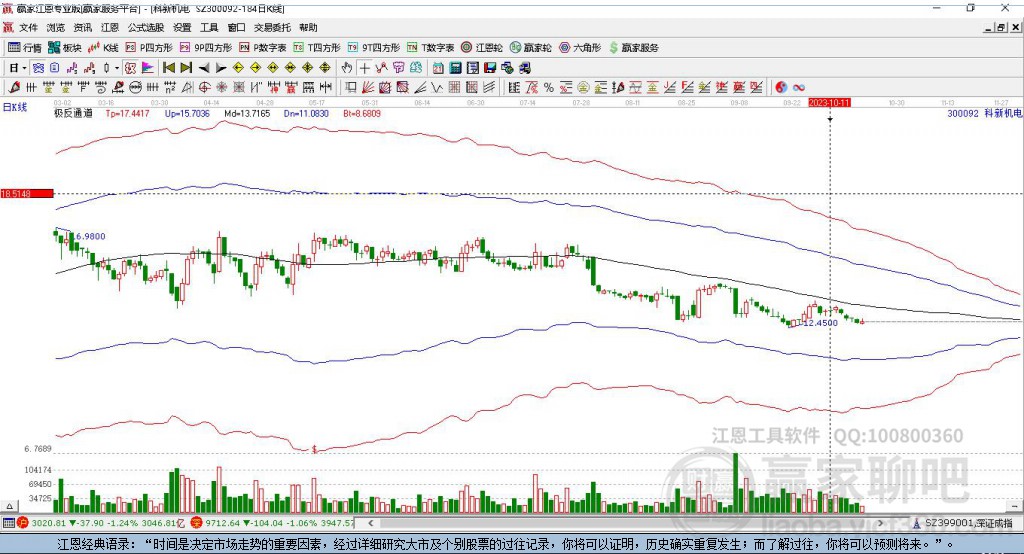Click the 极反通道 indicator label

click(73, 114)
